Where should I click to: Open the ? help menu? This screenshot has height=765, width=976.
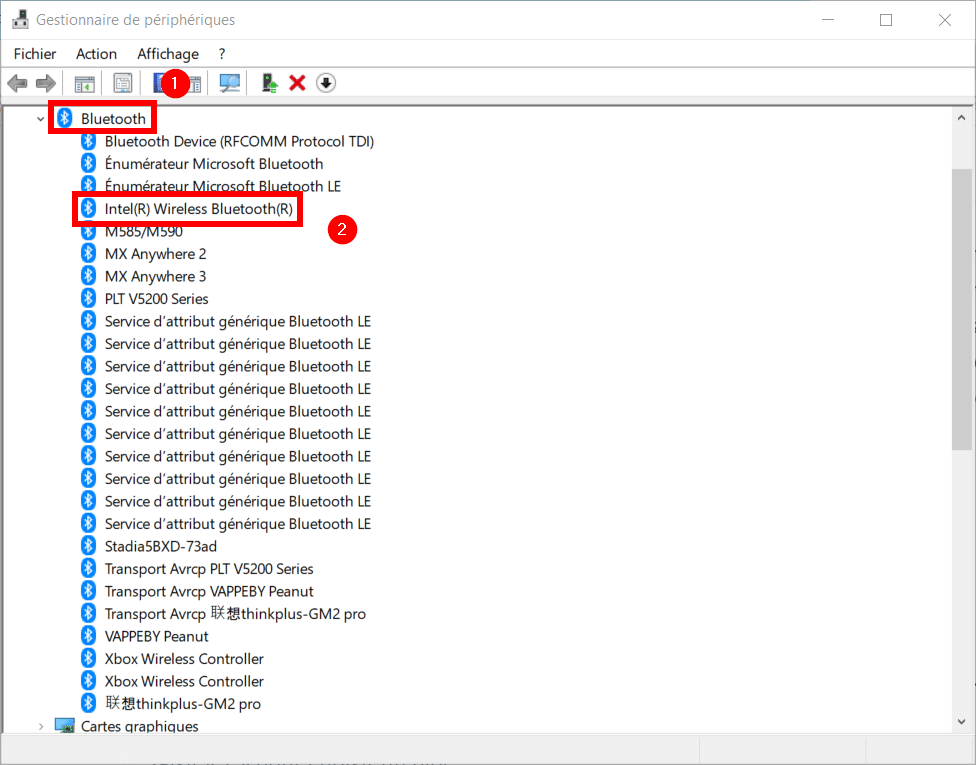coord(222,54)
